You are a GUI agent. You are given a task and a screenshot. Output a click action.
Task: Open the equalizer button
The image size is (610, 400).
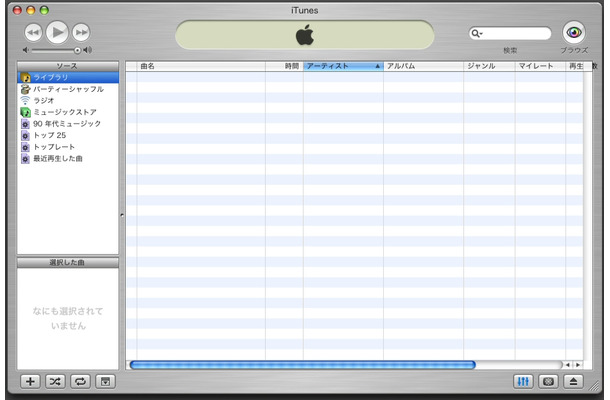(523, 382)
